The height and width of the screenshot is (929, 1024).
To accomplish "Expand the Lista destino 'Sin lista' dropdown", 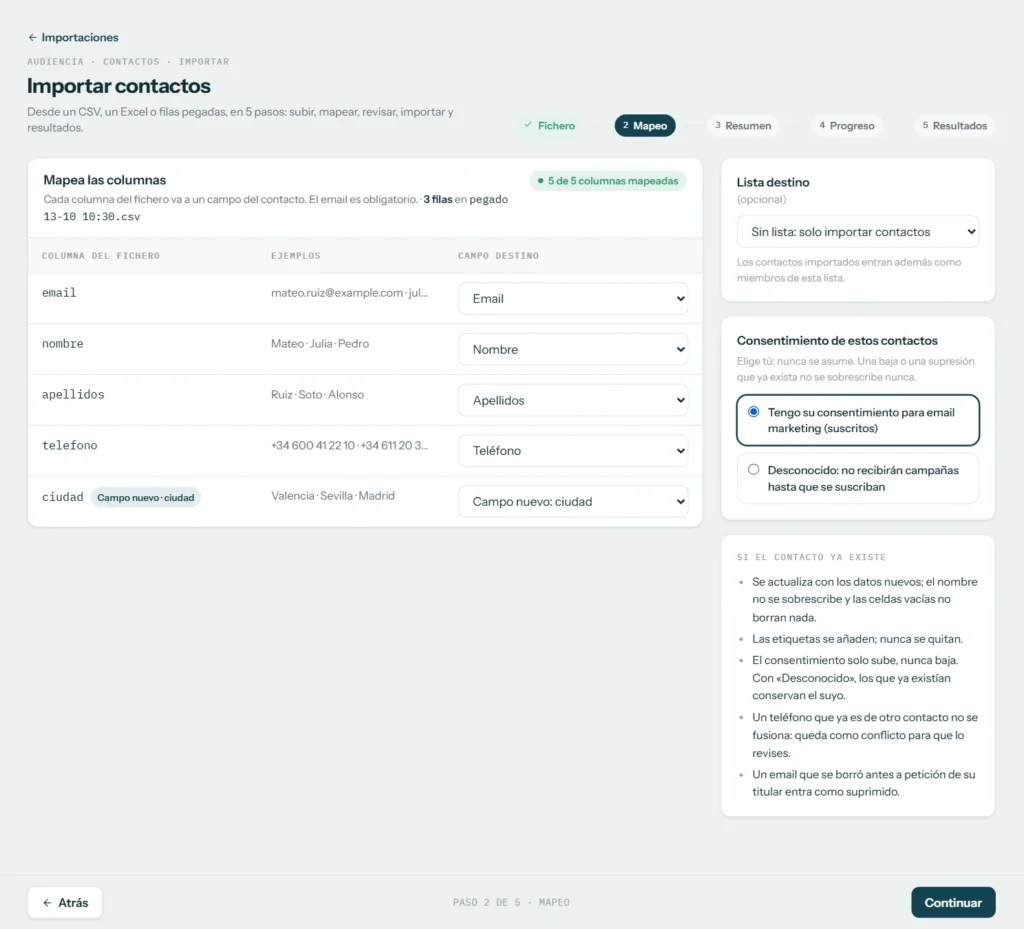I will click(x=857, y=232).
